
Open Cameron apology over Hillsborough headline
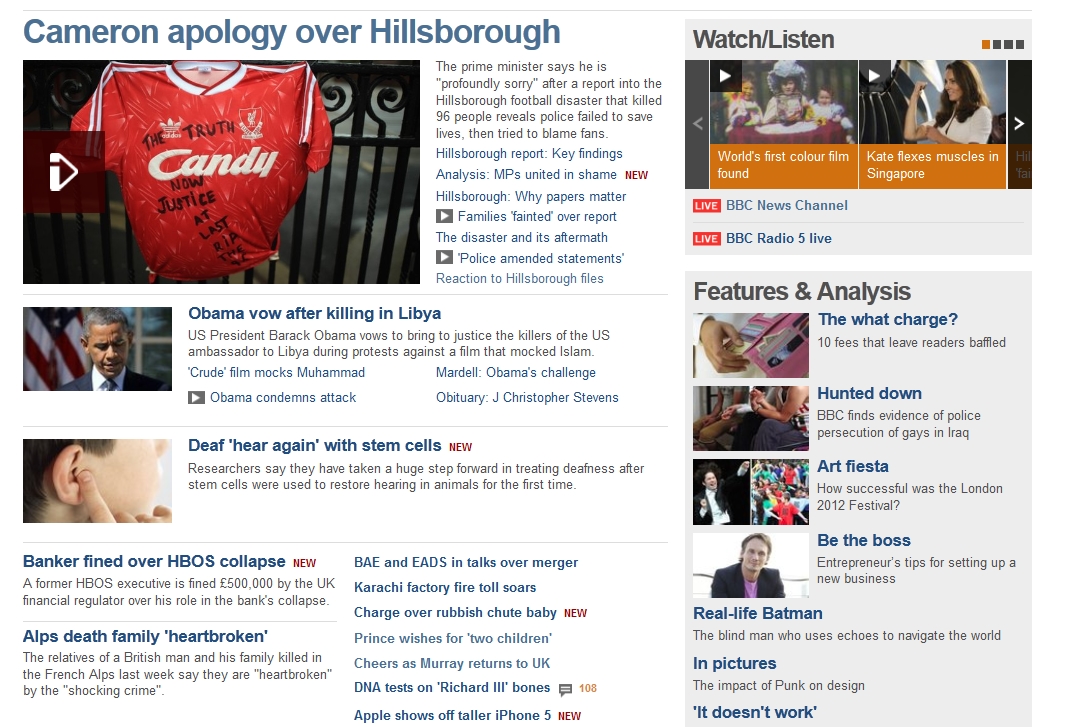tap(291, 32)
